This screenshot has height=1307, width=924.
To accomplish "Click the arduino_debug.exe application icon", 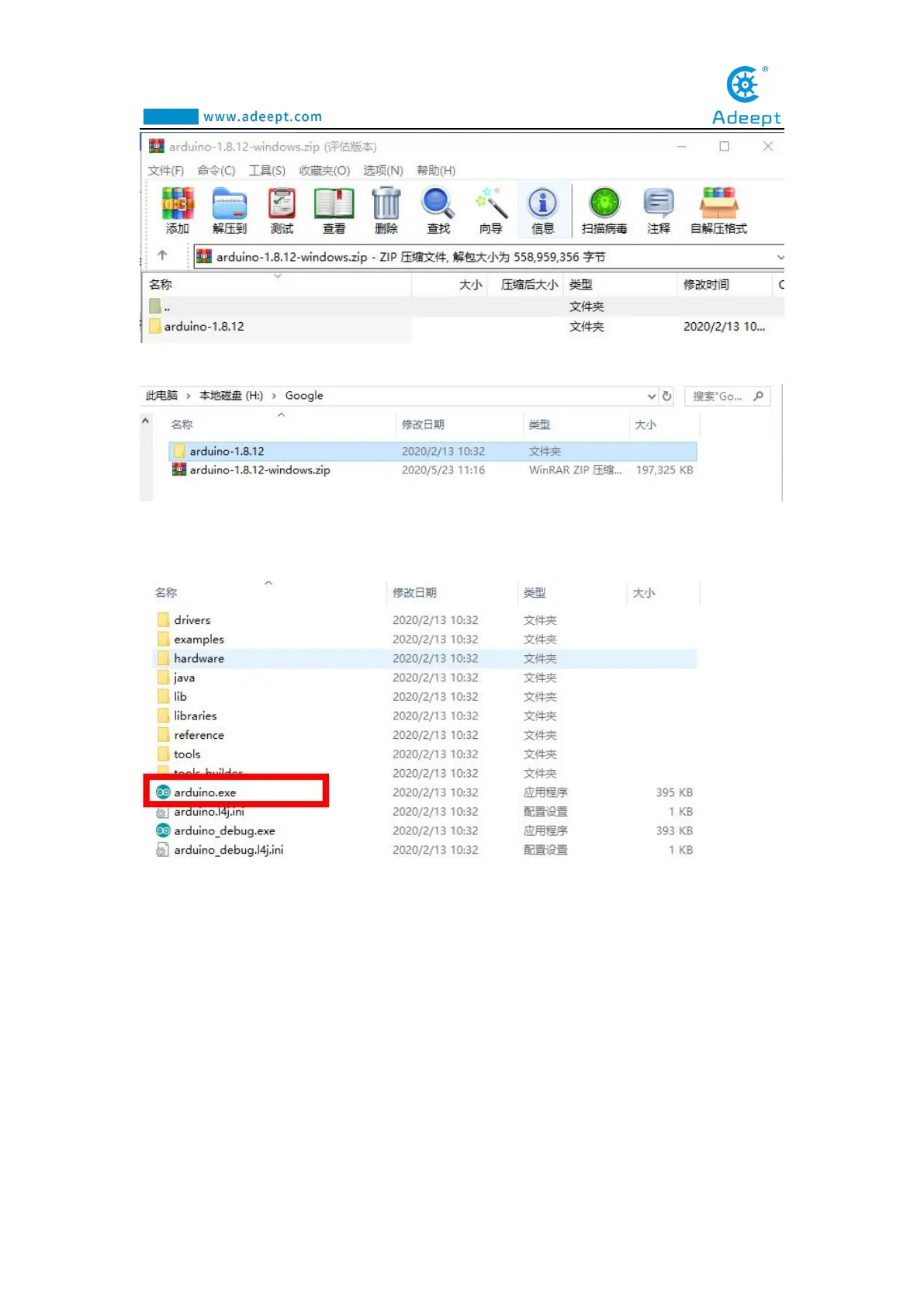I will (x=163, y=830).
